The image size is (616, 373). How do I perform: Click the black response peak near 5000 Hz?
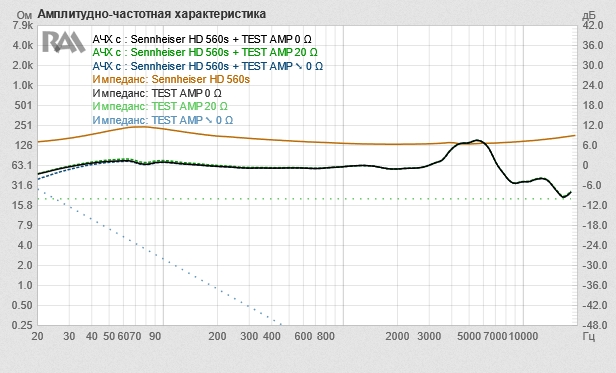pyautogui.click(x=477, y=141)
